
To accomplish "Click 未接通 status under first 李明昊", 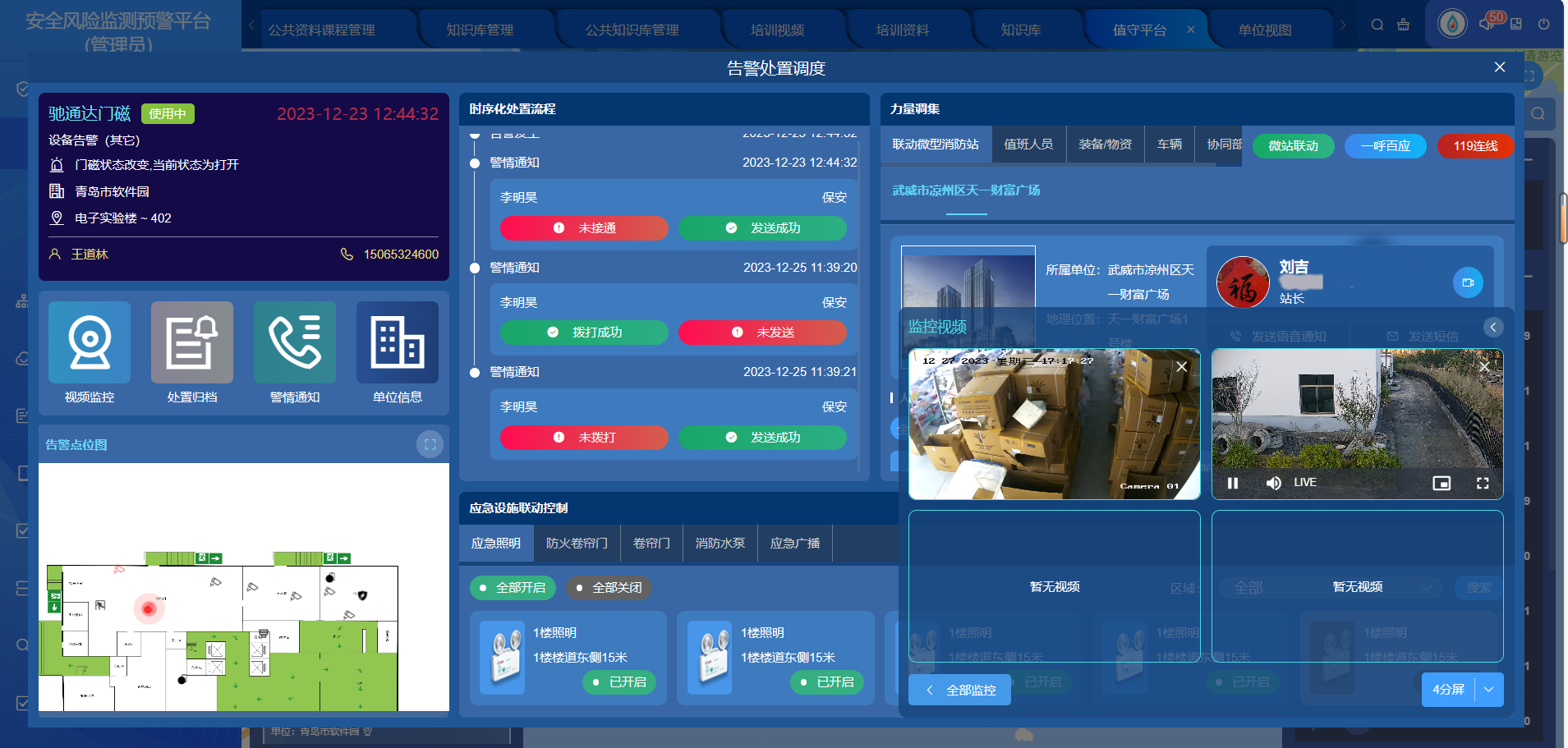I will (584, 228).
